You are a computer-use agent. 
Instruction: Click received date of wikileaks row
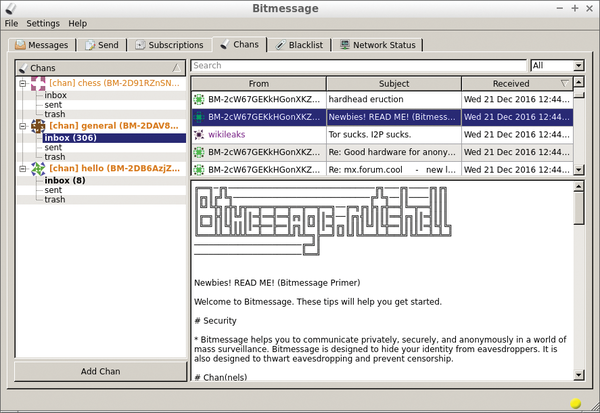pyautogui.click(x=517, y=135)
